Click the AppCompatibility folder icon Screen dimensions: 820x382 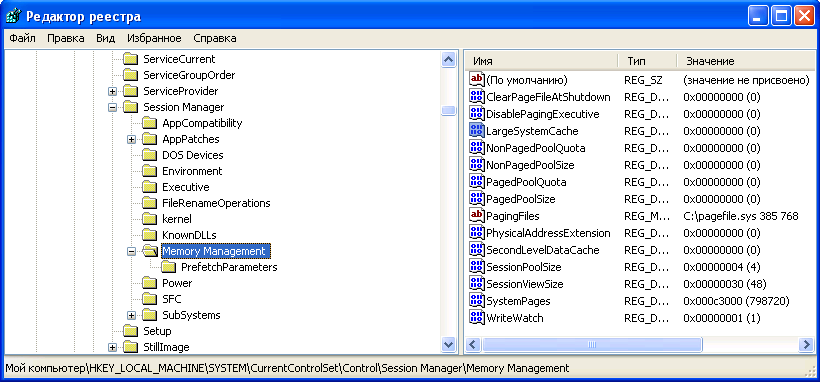(150, 123)
